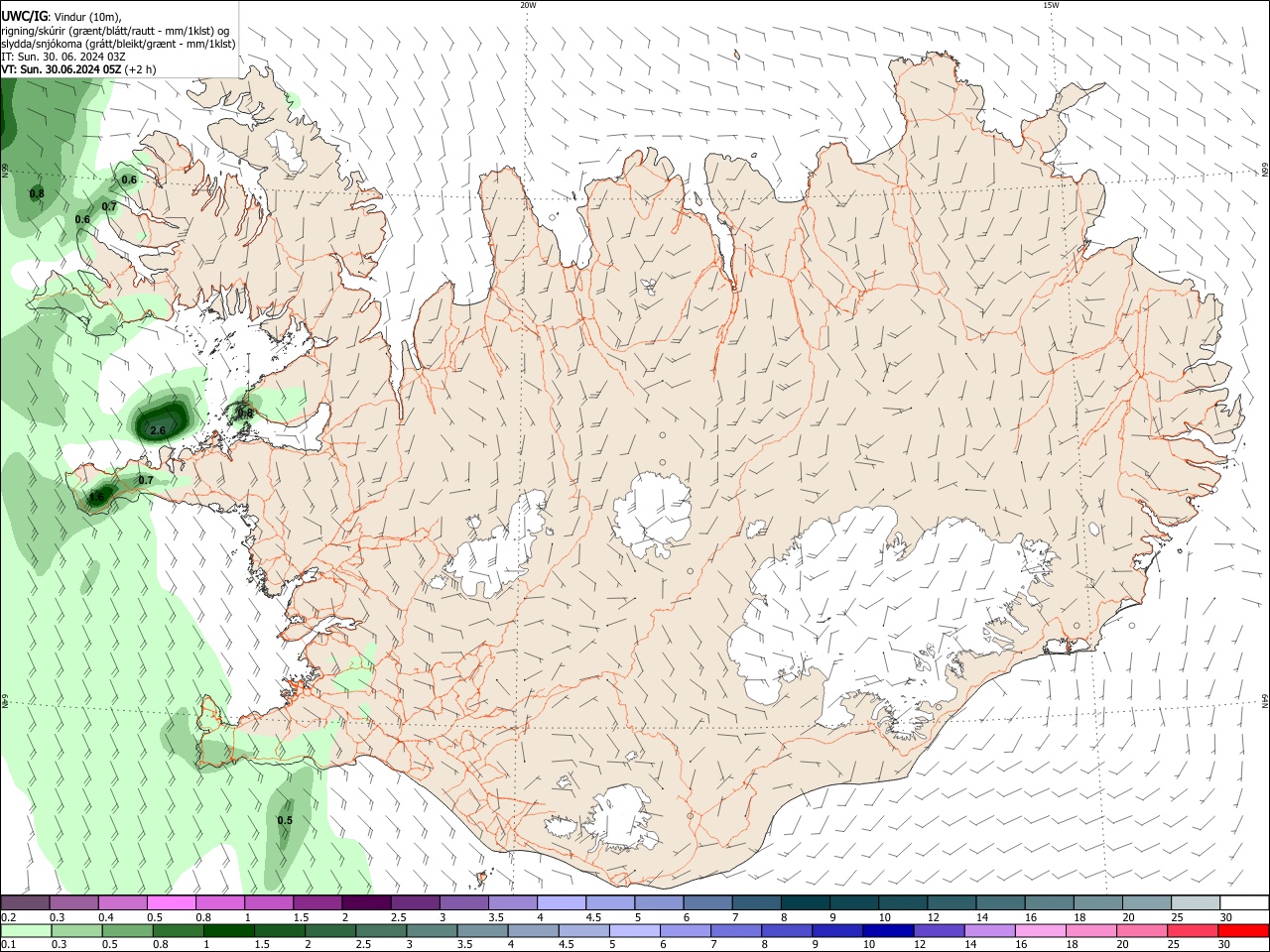This screenshot has width=1270, height=952.
Task: Click the "rigning/skúrir" legend description line
Action: (114, 31)
